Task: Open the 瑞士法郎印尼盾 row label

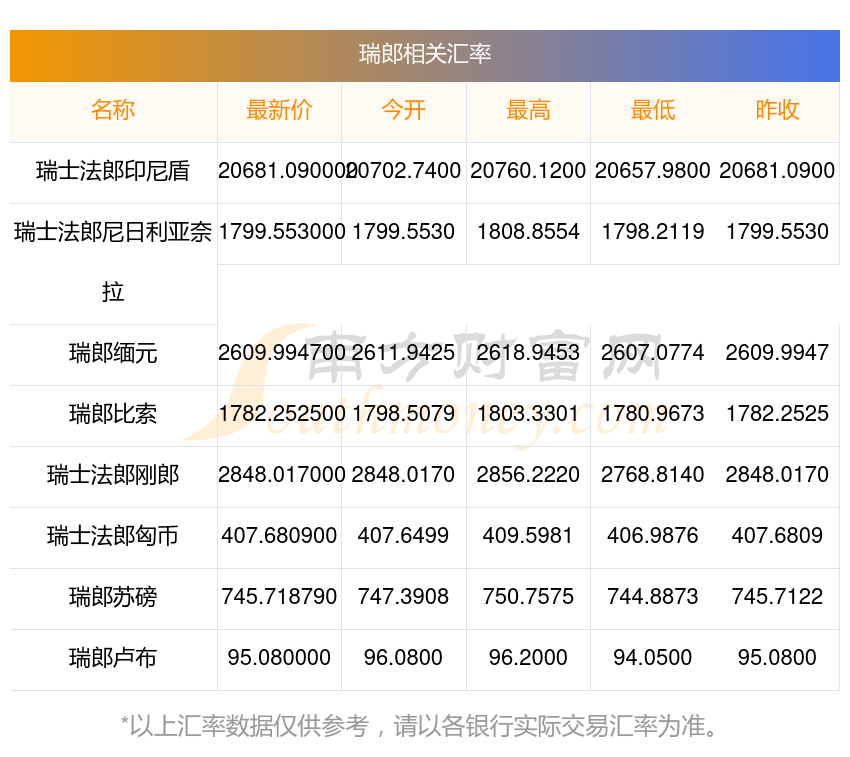Action: pyautogui.click(x=113, y=171)
